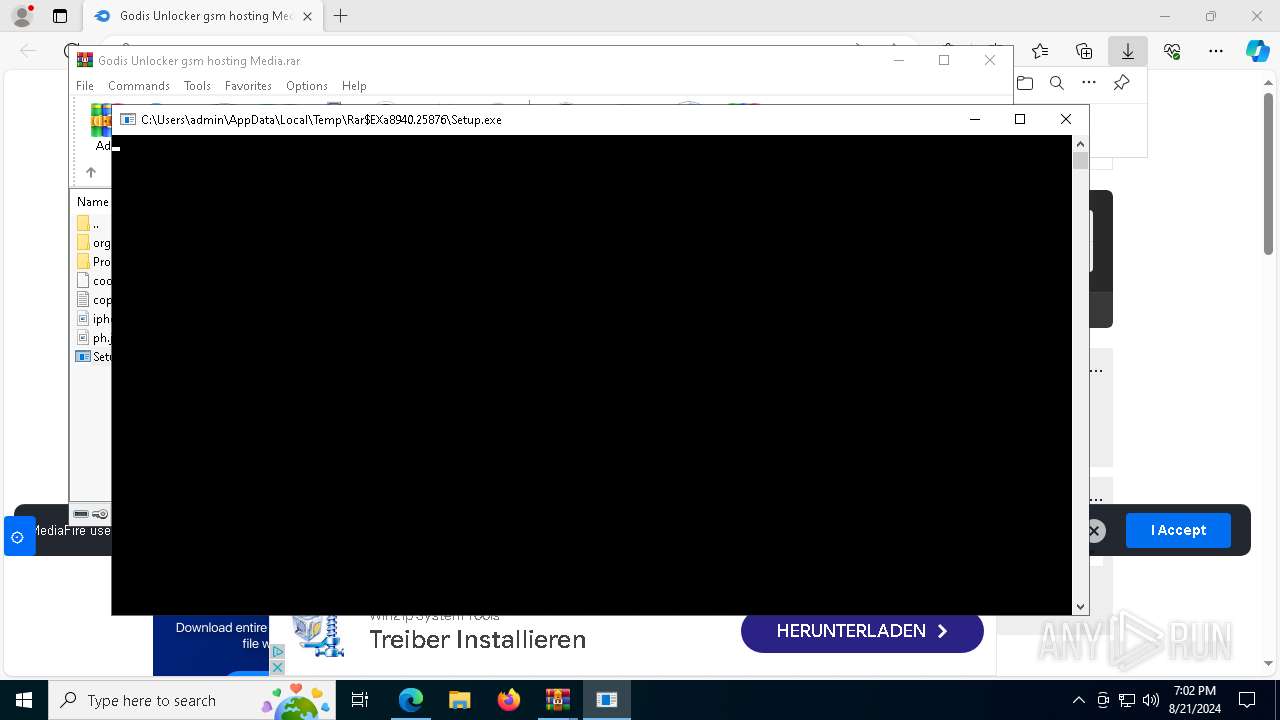Dismiss the cookie banner with X icon
The image size is (1280, 720).
pos(1095,531)
